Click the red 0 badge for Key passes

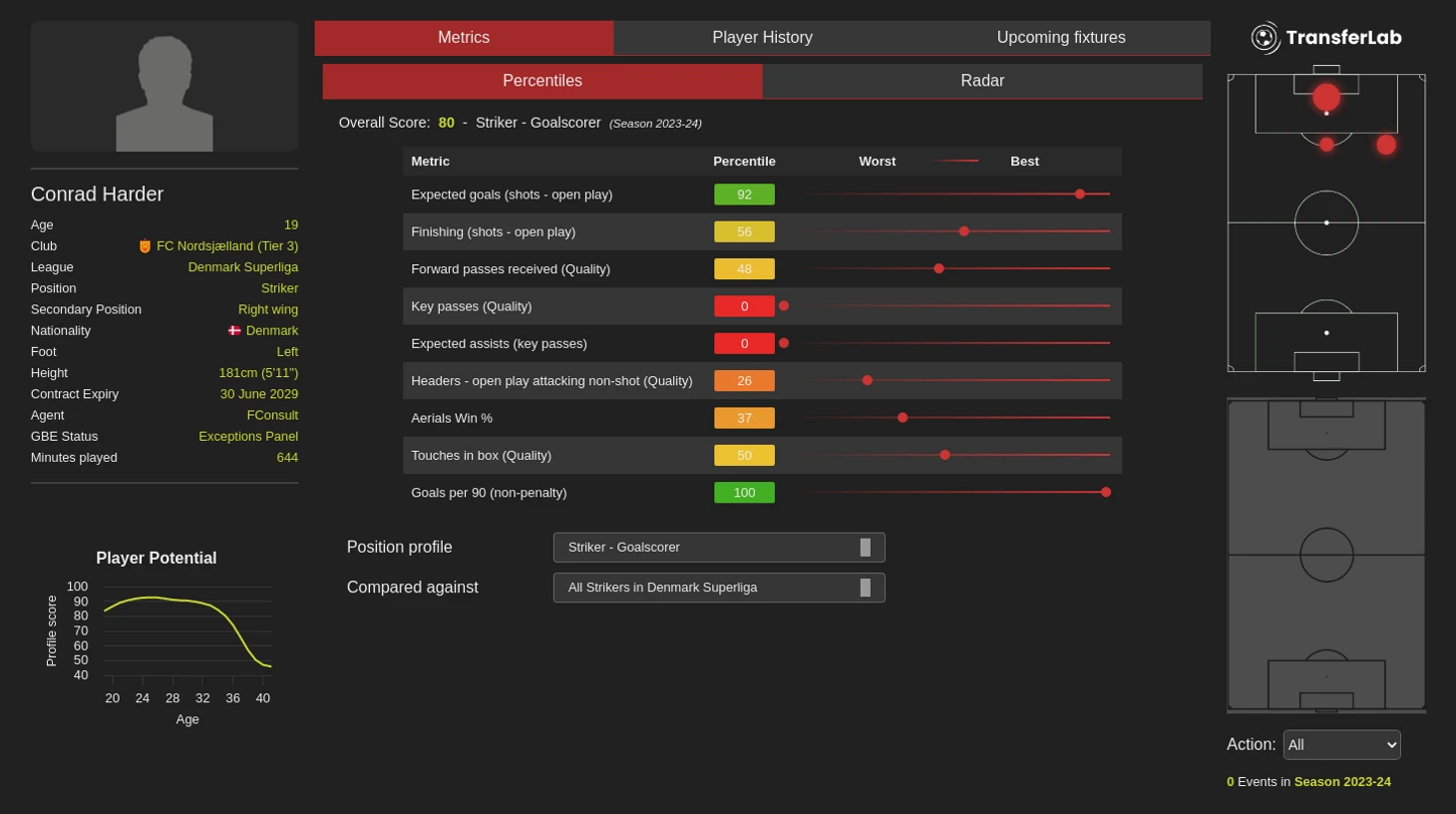tap(744, 306)
